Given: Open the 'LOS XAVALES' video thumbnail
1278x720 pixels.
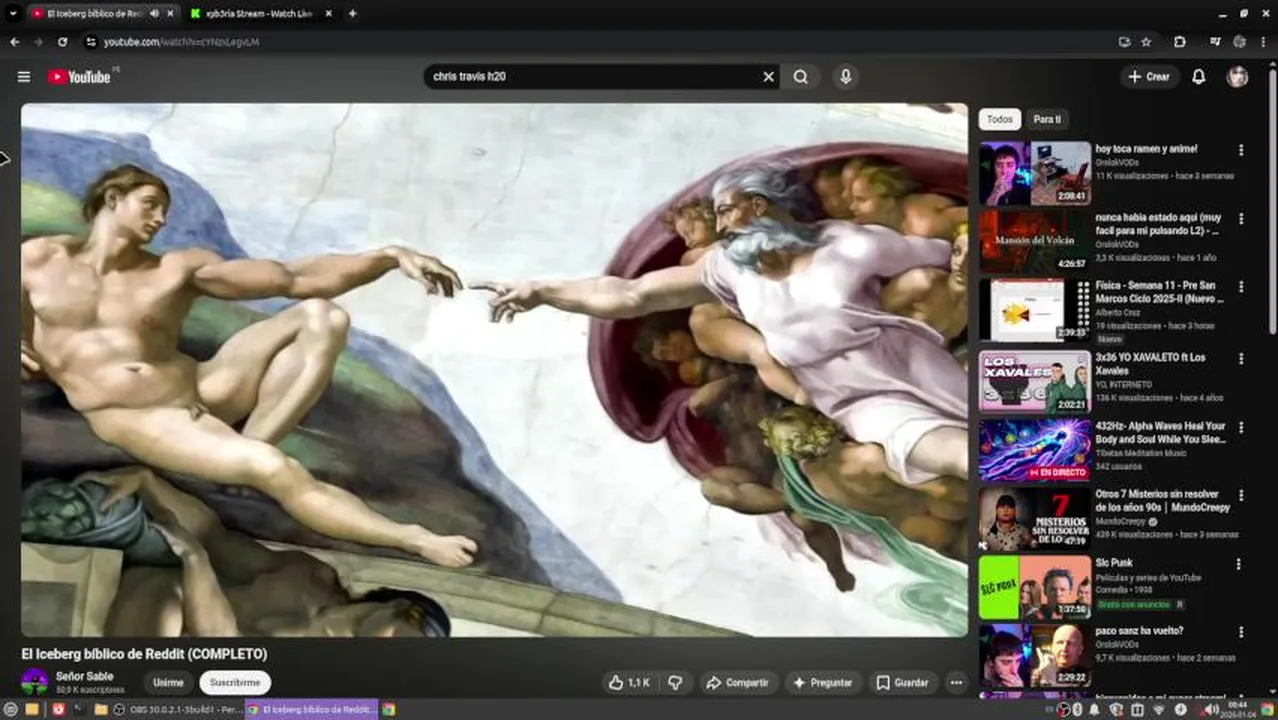Looking at the screenshot, I should click(x=1034, y=381).
